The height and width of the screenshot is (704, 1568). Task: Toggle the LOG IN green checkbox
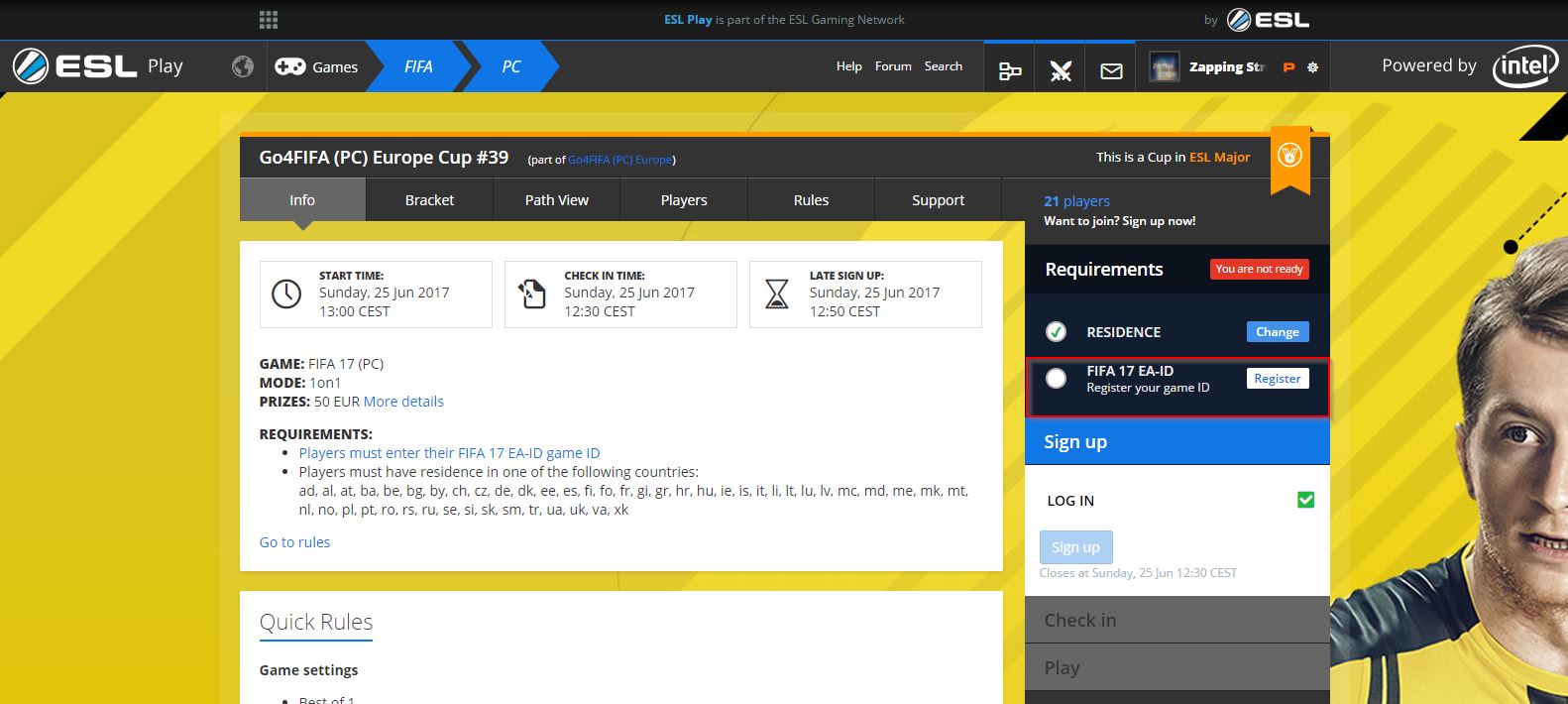pos(1305,500)
